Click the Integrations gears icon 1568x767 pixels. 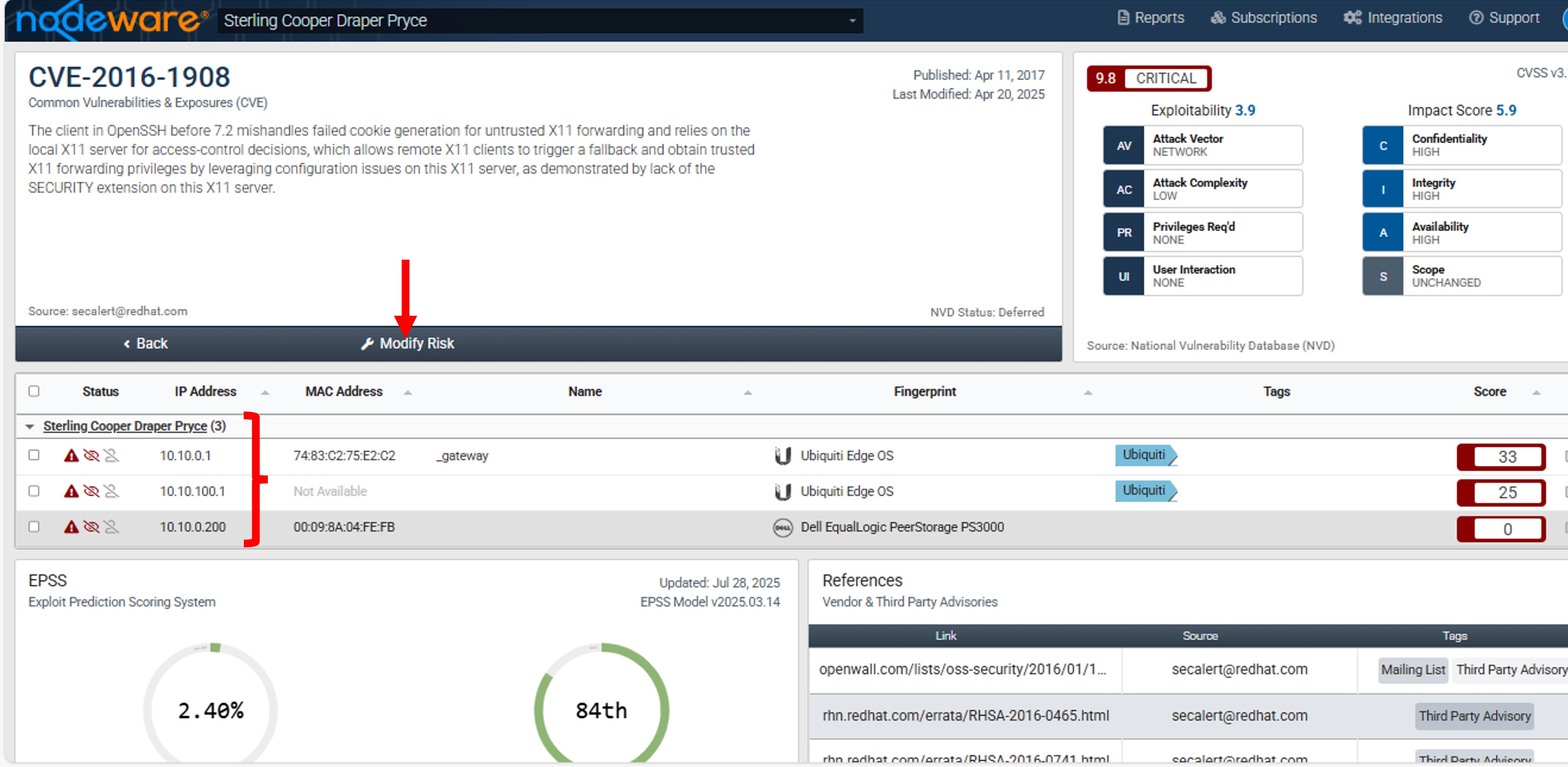point(1352,18)
